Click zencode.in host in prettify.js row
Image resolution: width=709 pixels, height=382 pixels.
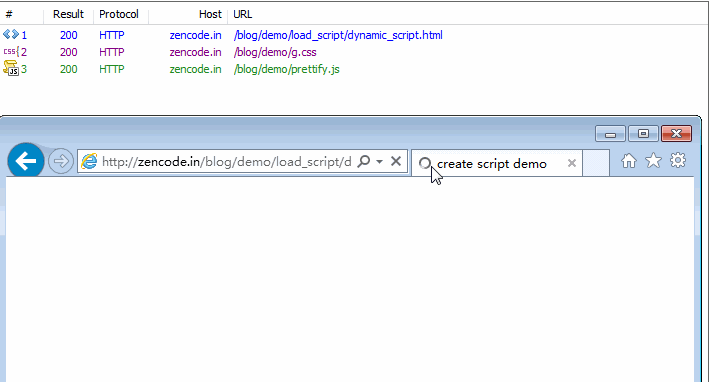[195, 69]
